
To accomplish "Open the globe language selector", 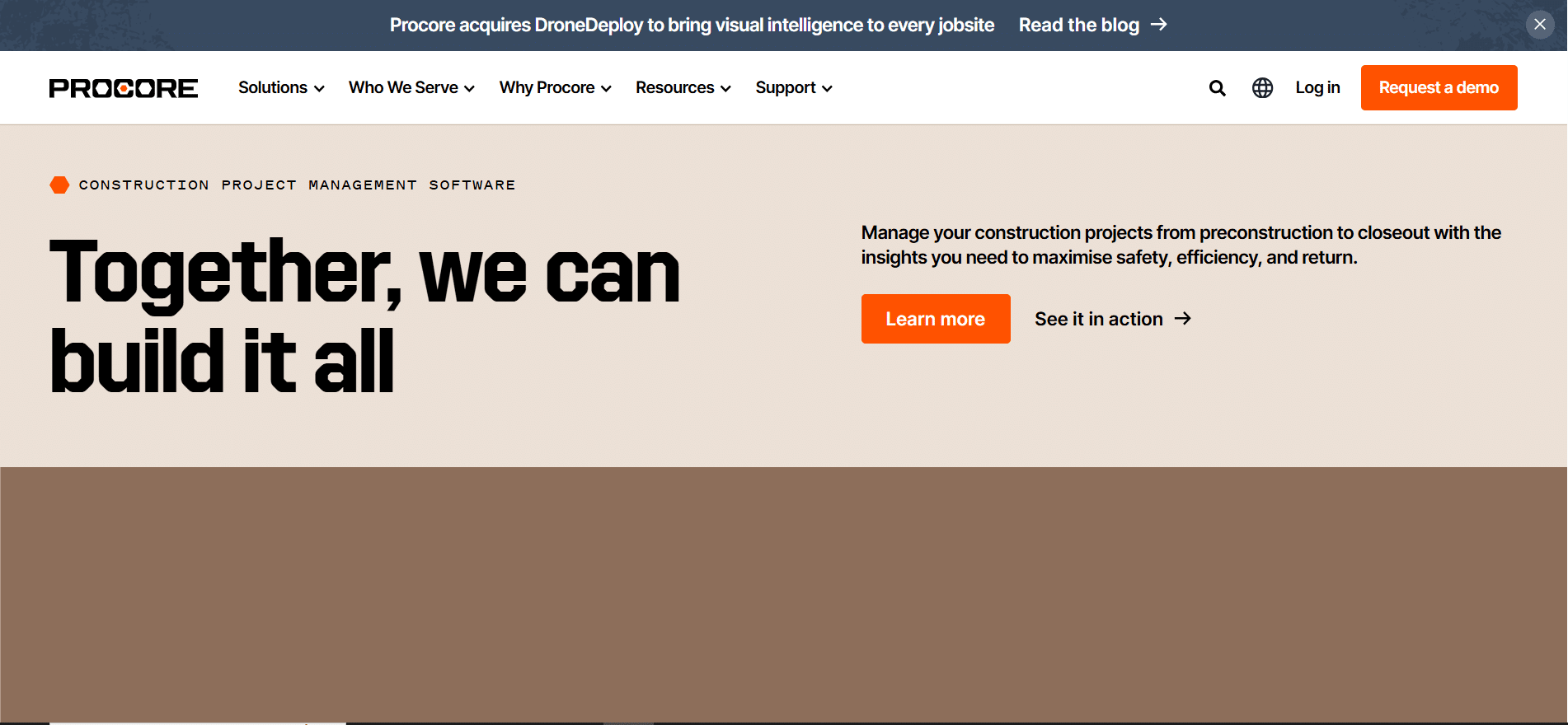I will click(x=1262, y=87).
